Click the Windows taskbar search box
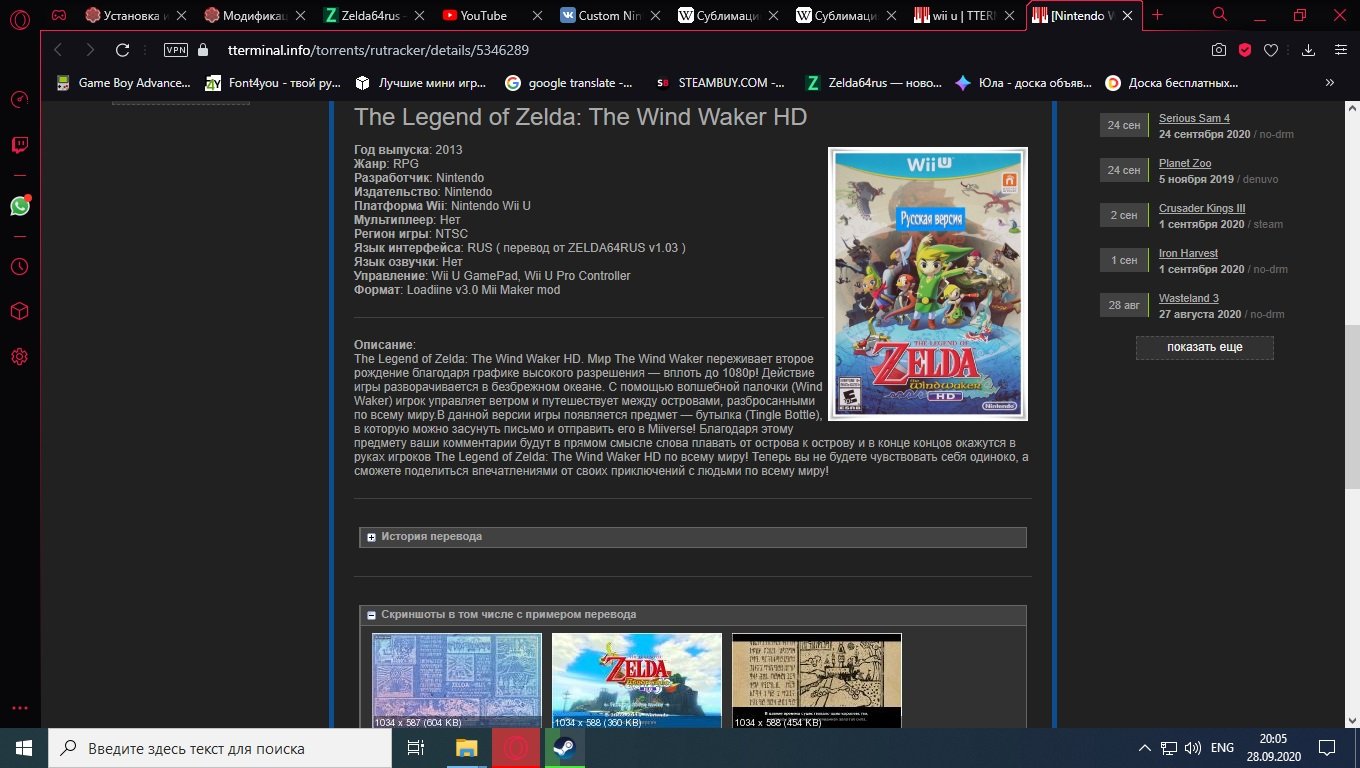This screenshot has height=768, width=1360. pyautogui.click(x=220, y=748)
